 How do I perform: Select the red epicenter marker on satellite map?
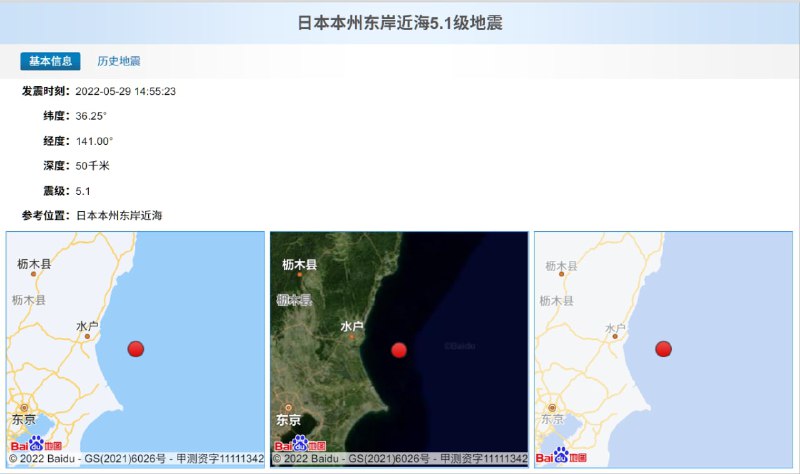[x=399, y=349]
